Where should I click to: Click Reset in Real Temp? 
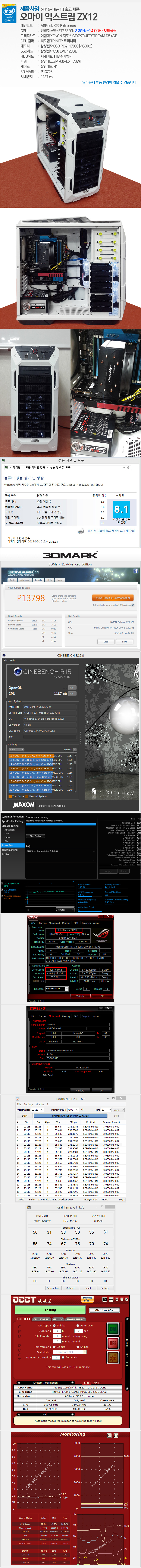click(x=88, y=1288)
